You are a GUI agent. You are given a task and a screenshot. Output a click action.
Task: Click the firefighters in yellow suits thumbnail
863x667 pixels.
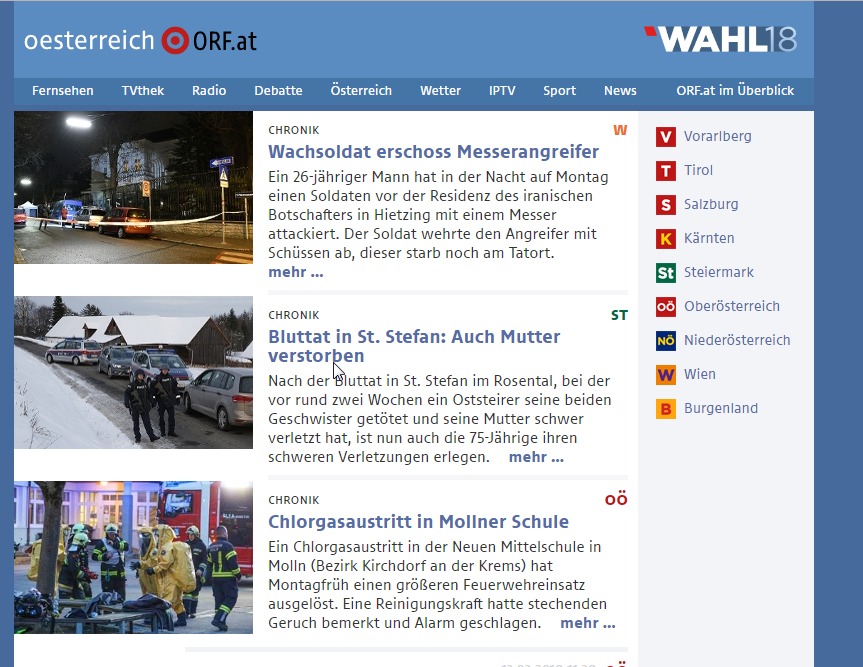point(133,557)
